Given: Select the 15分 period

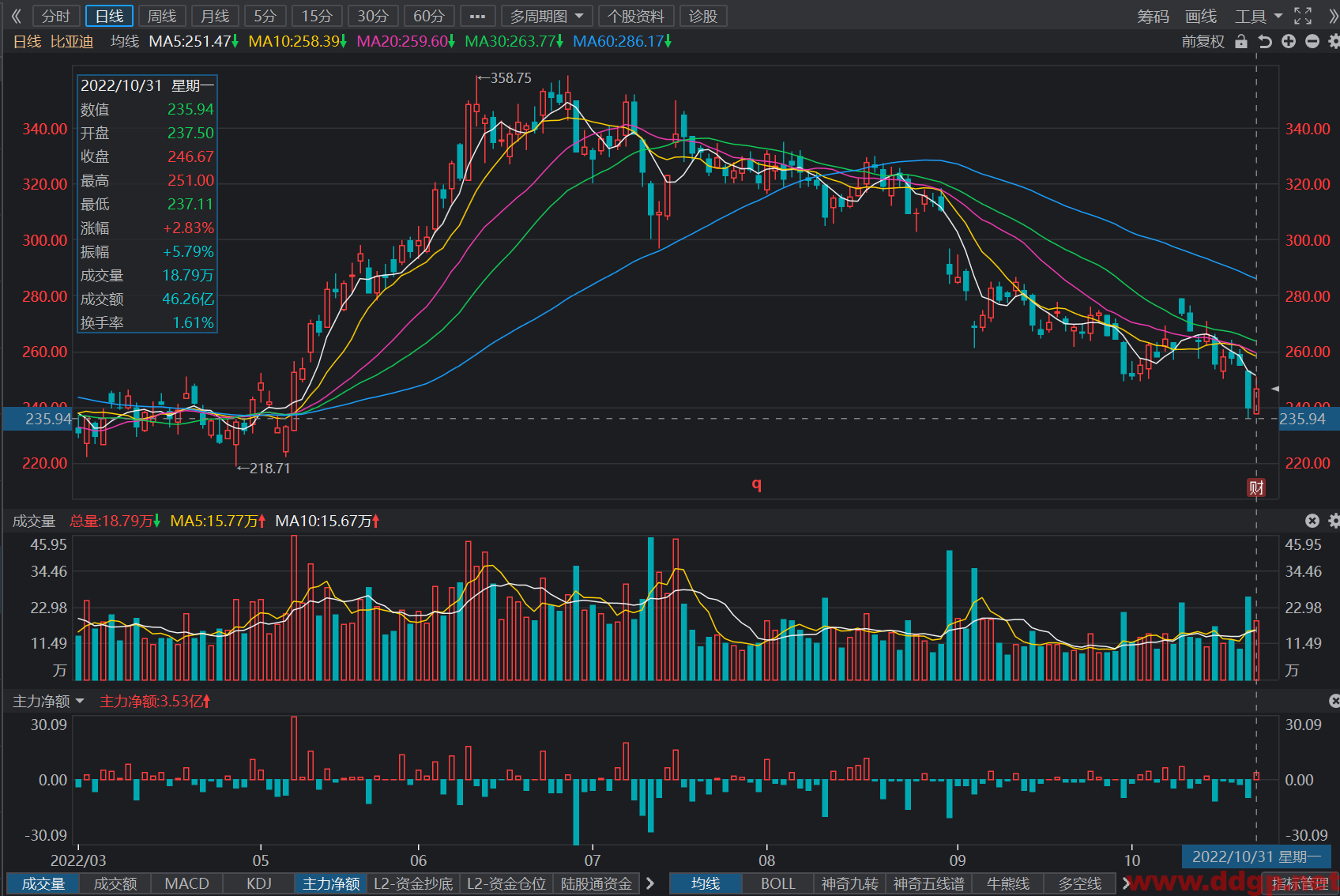Looking at the screenshot, I should [x=317, y=16].
